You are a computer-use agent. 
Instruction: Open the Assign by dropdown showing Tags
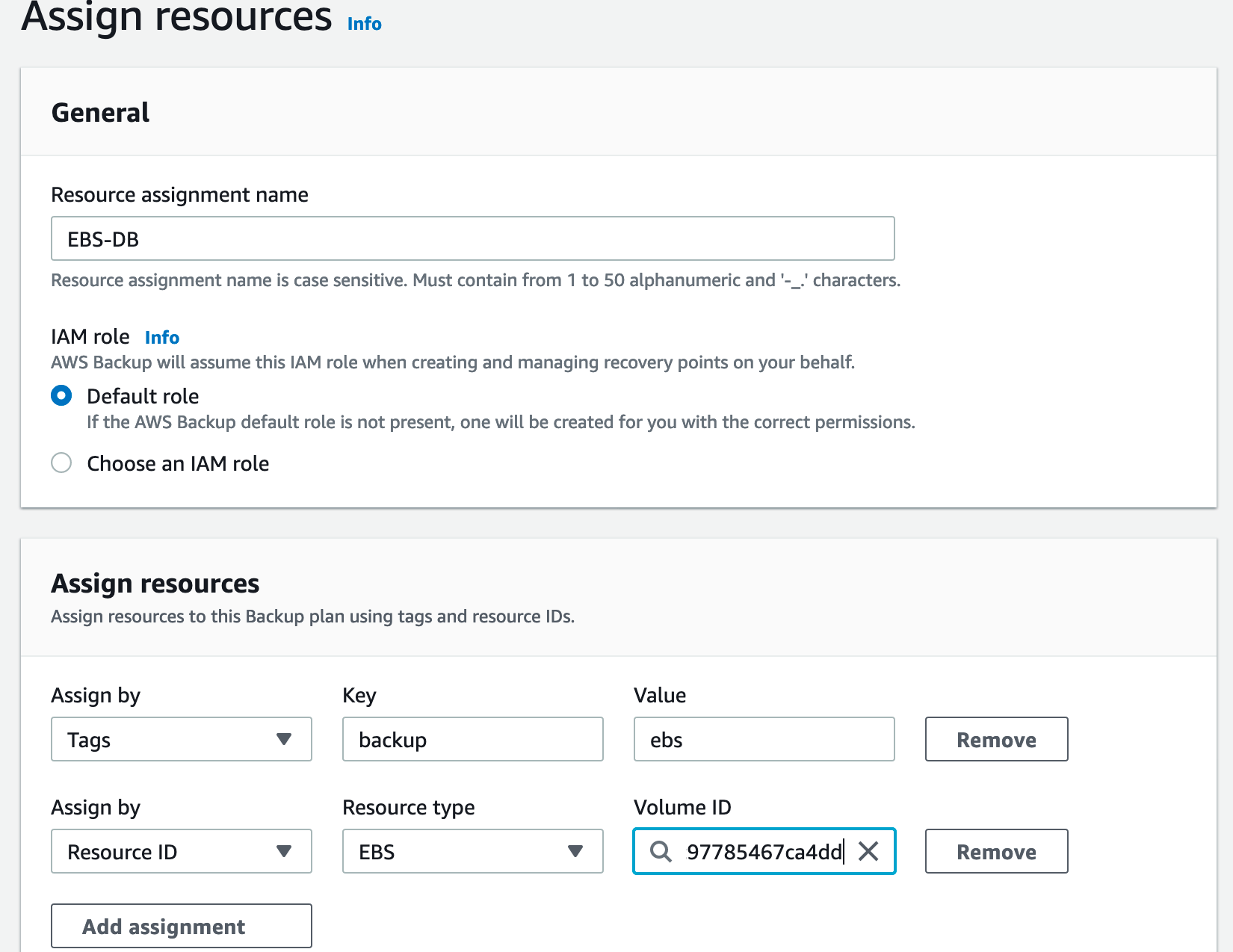181,740
